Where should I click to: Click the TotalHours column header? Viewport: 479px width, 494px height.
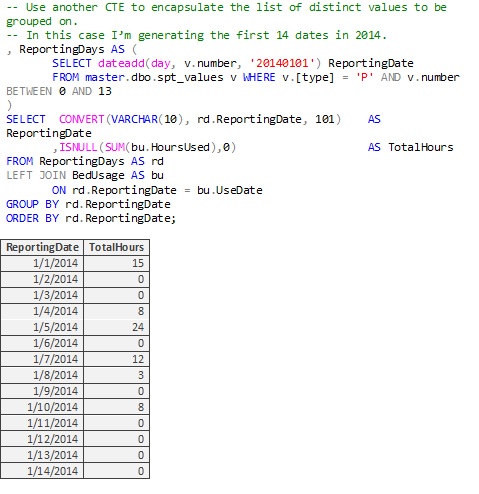click(116, 247)
